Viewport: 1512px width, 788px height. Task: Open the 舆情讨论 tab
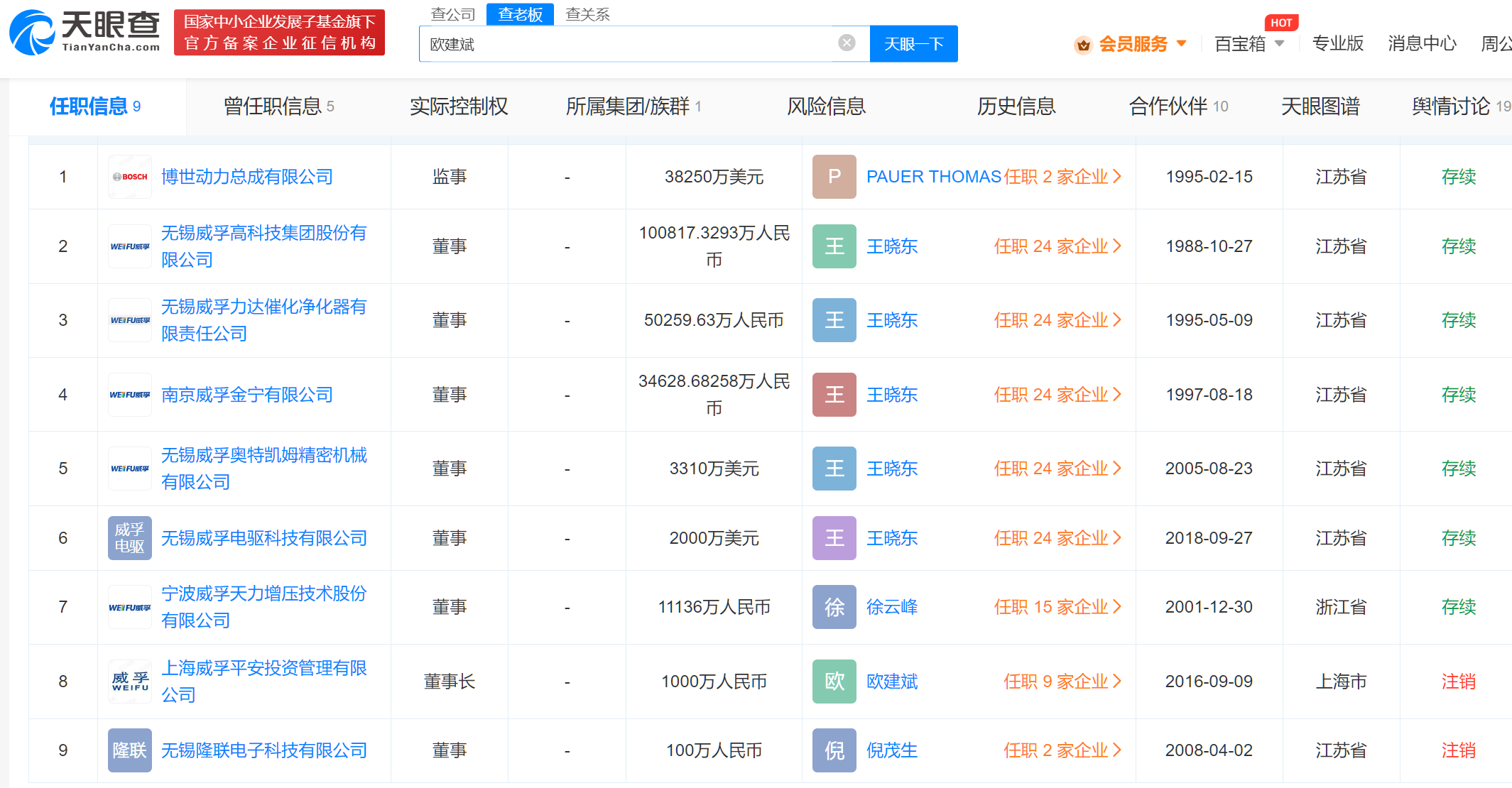click(x=1461, y=106)
